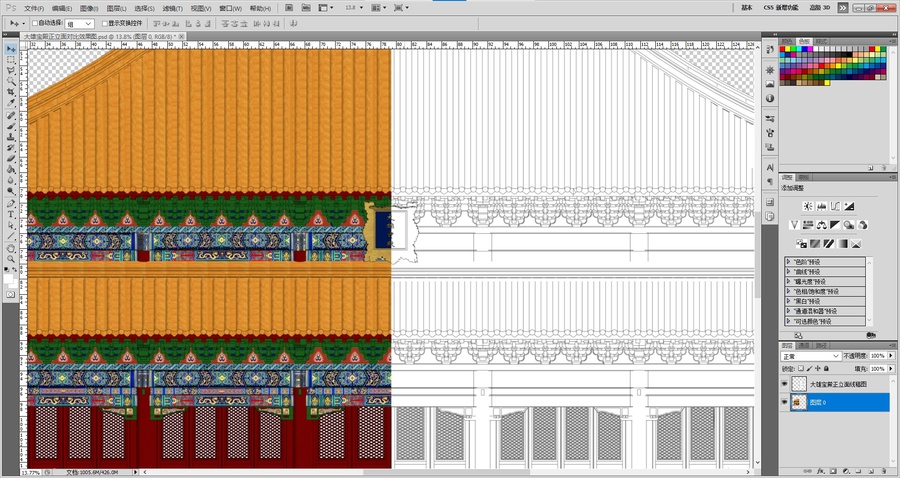Click the foreground color box
This screenshot has height=478, width=900.
9,279
